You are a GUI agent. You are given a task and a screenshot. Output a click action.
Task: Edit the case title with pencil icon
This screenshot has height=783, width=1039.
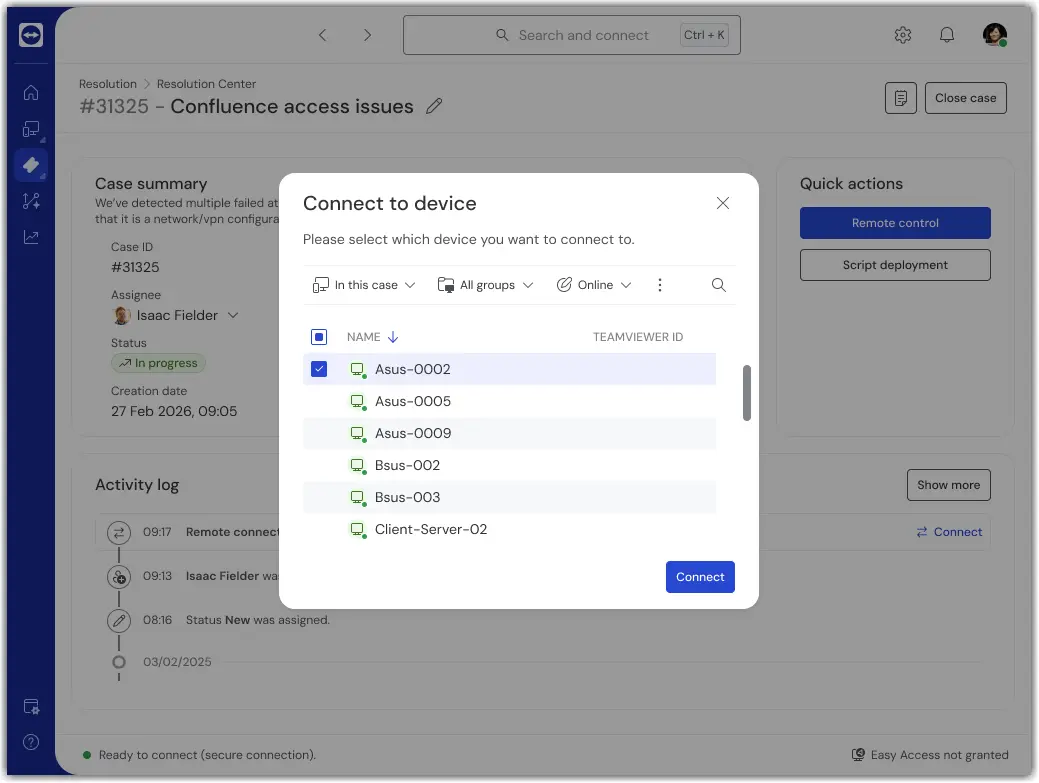tap(434, 106)
